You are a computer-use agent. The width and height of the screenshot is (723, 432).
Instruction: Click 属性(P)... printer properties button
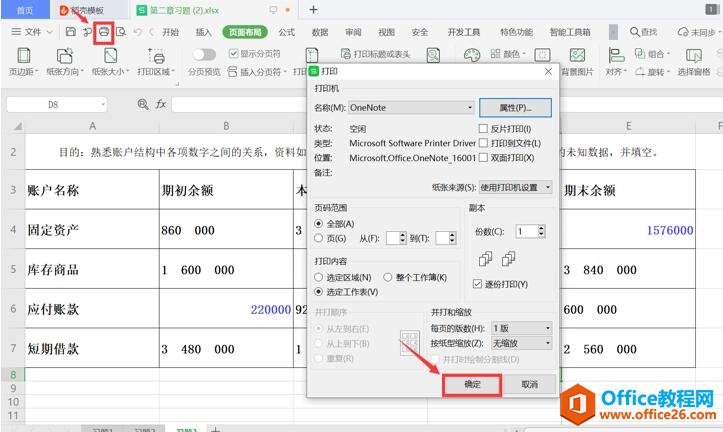pos(516,107)
